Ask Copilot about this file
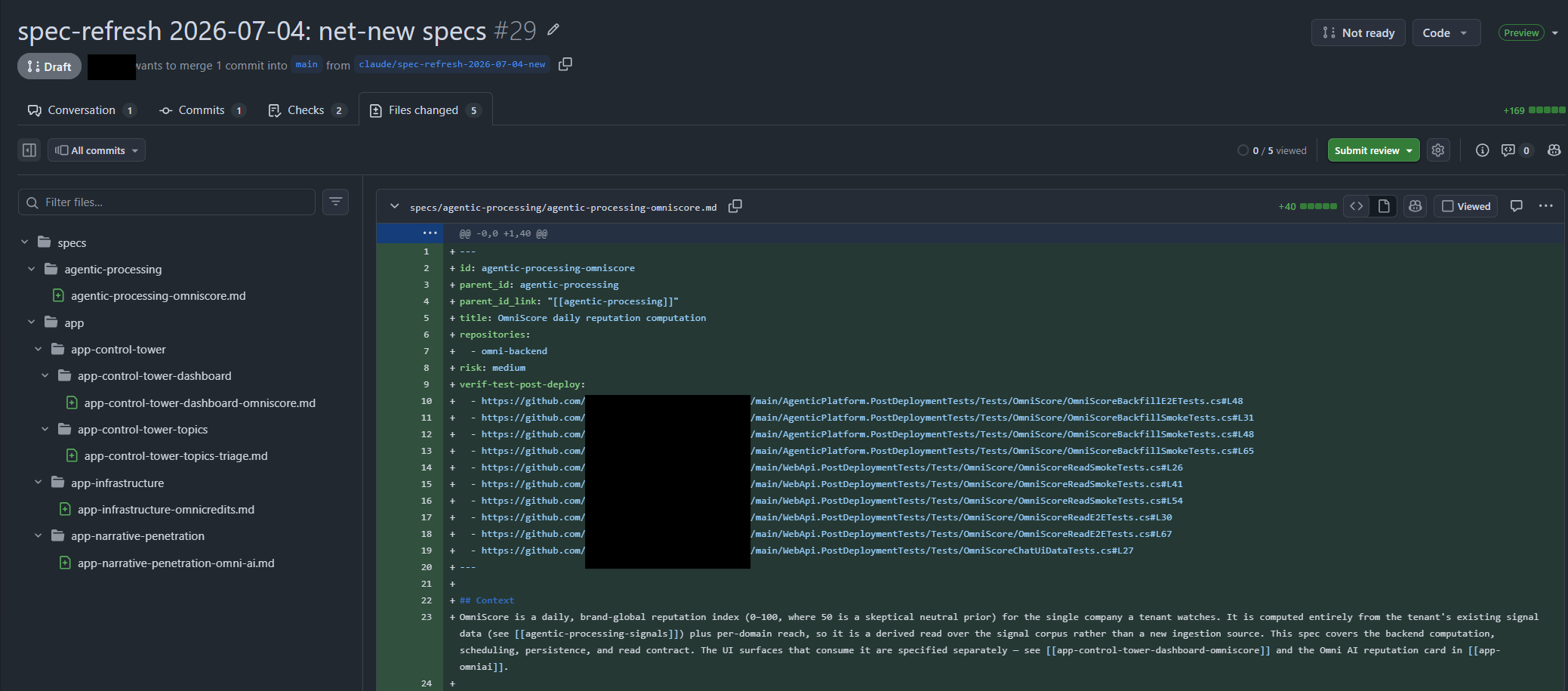 tap(1416, 206)
